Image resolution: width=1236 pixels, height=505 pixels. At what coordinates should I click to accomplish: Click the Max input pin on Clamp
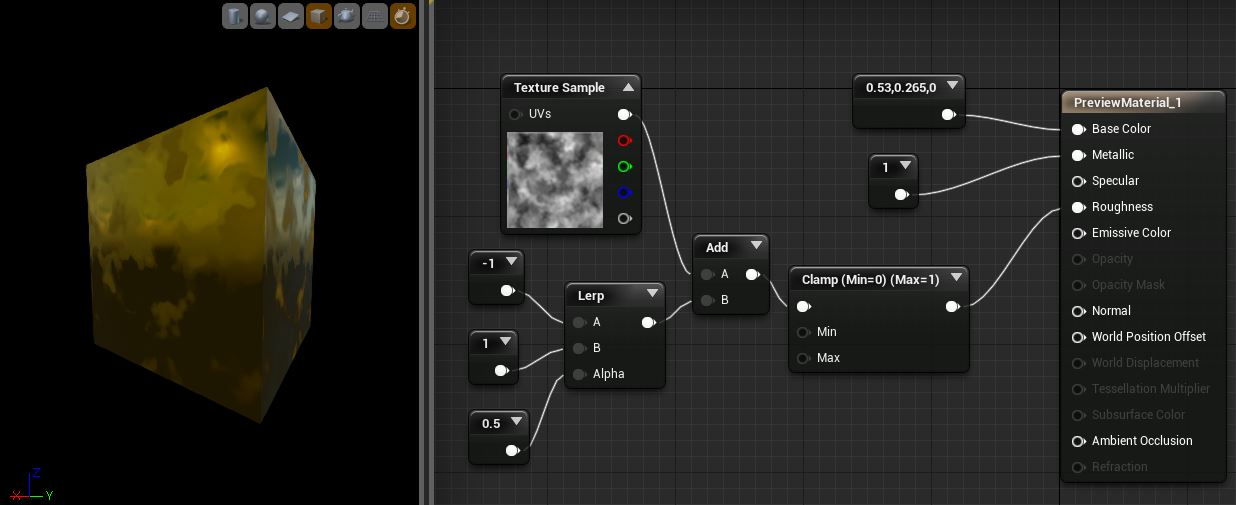pos(804,358)
